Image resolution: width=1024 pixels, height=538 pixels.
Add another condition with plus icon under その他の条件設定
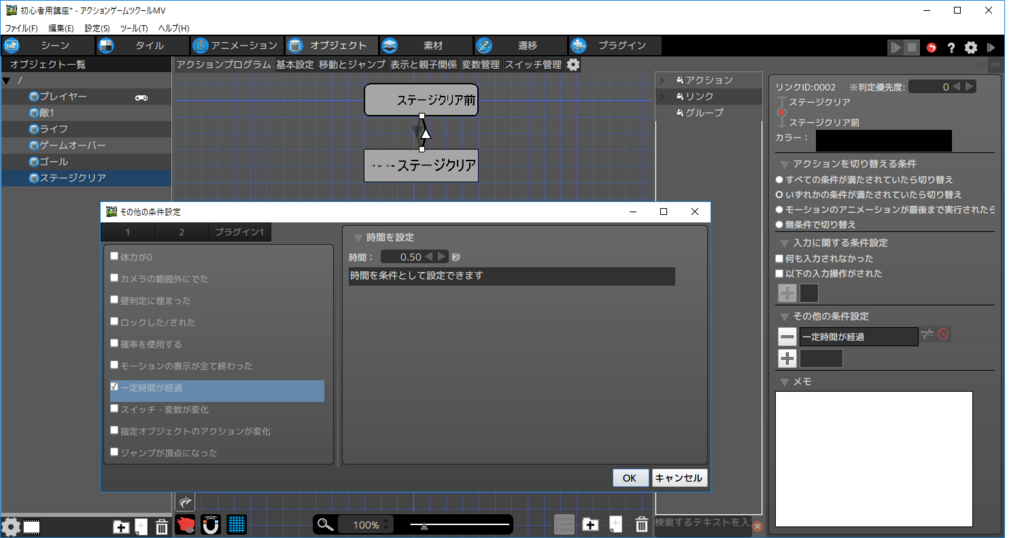[x=787, y=358]
